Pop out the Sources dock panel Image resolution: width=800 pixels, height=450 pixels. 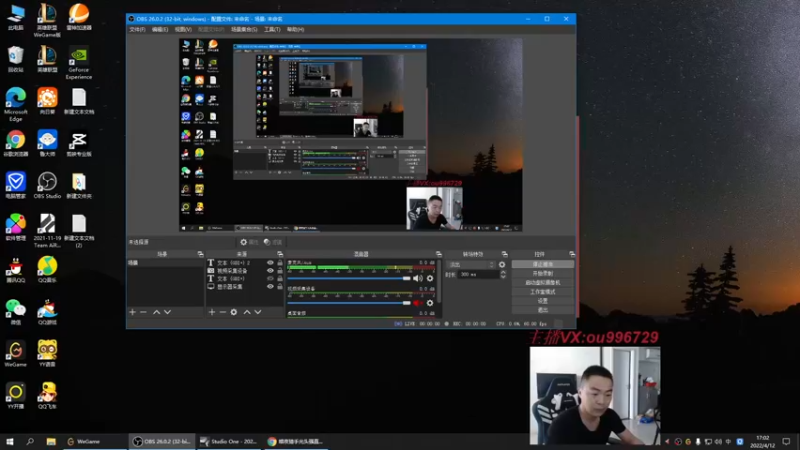280,254
